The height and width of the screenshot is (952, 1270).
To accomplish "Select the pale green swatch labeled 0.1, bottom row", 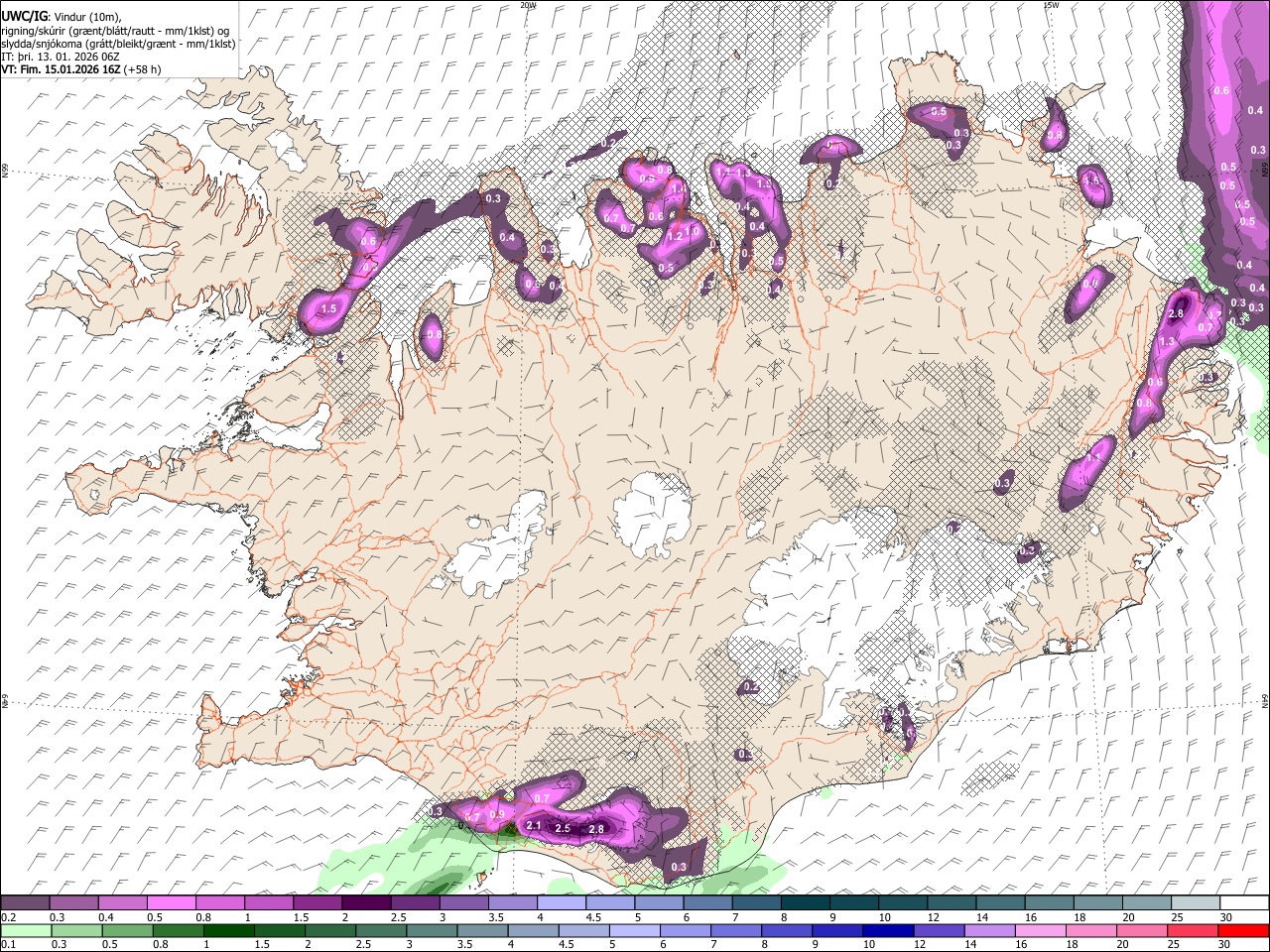I will coord(26,930).
